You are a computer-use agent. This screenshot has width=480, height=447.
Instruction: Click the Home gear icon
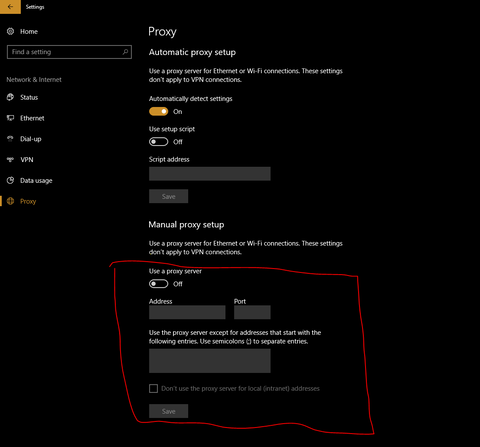(11, 31)
